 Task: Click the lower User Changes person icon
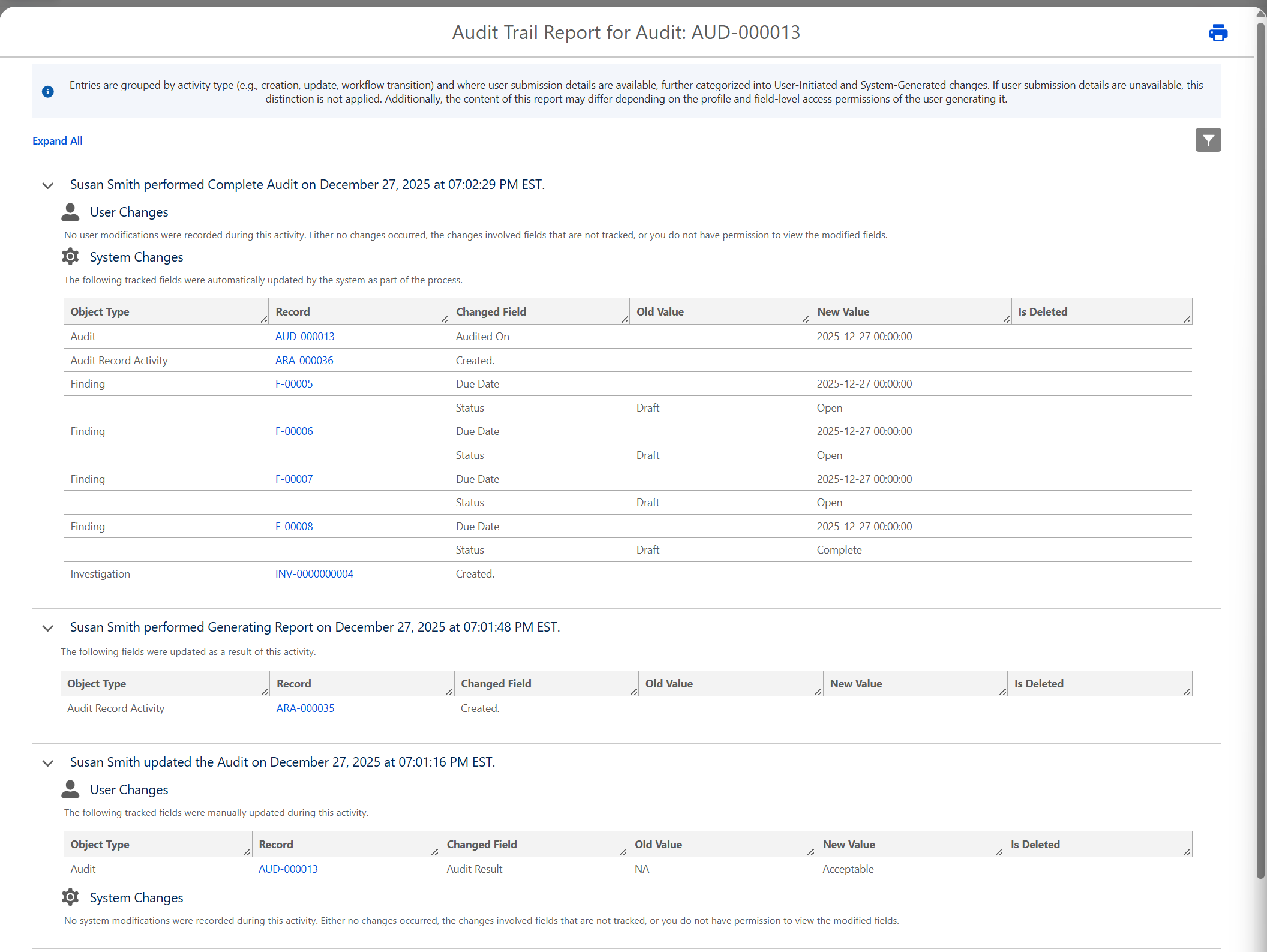(70, 789)
